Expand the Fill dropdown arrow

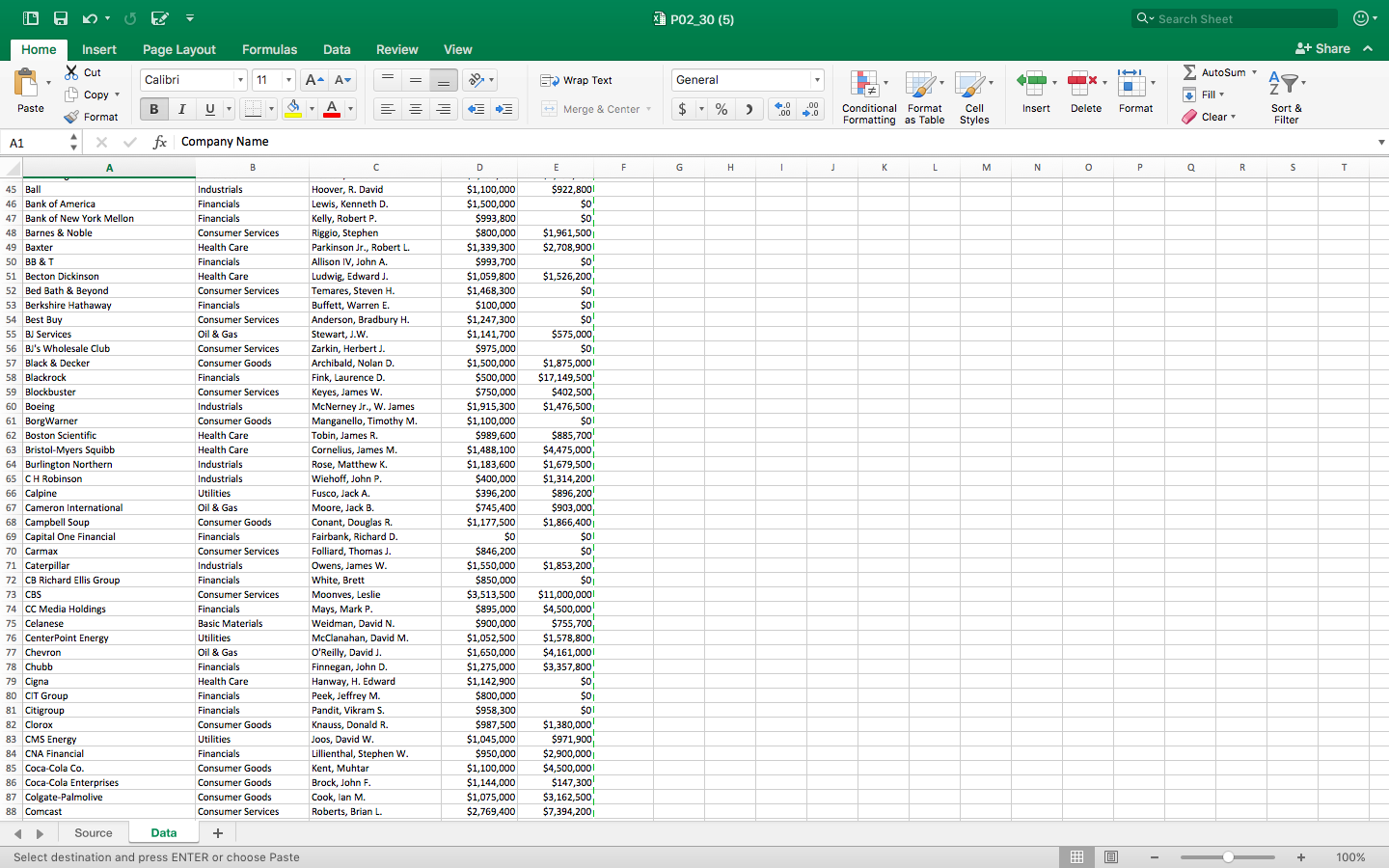point(1221,95)
